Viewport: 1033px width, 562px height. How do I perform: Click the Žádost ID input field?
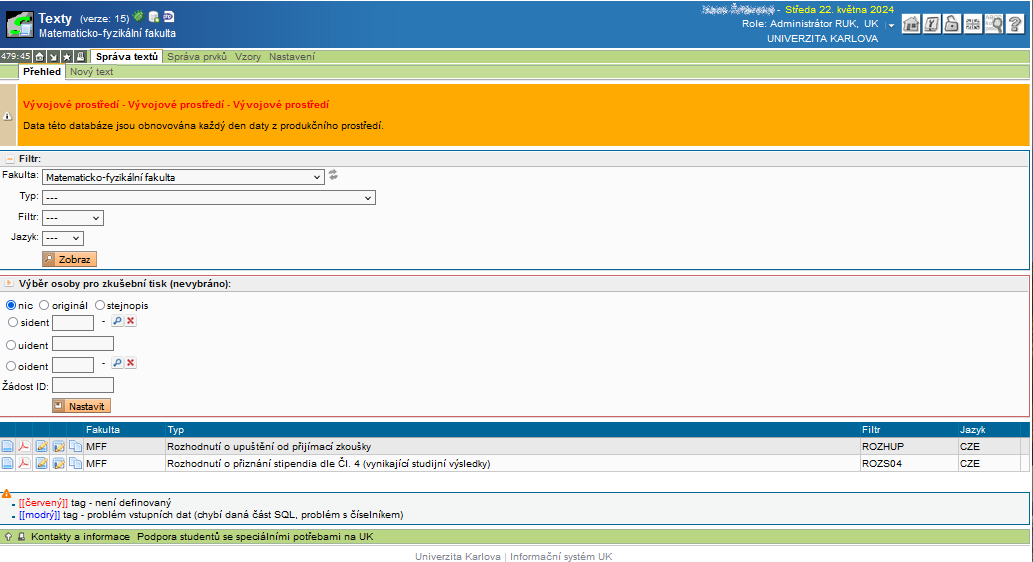coord(83,385)
